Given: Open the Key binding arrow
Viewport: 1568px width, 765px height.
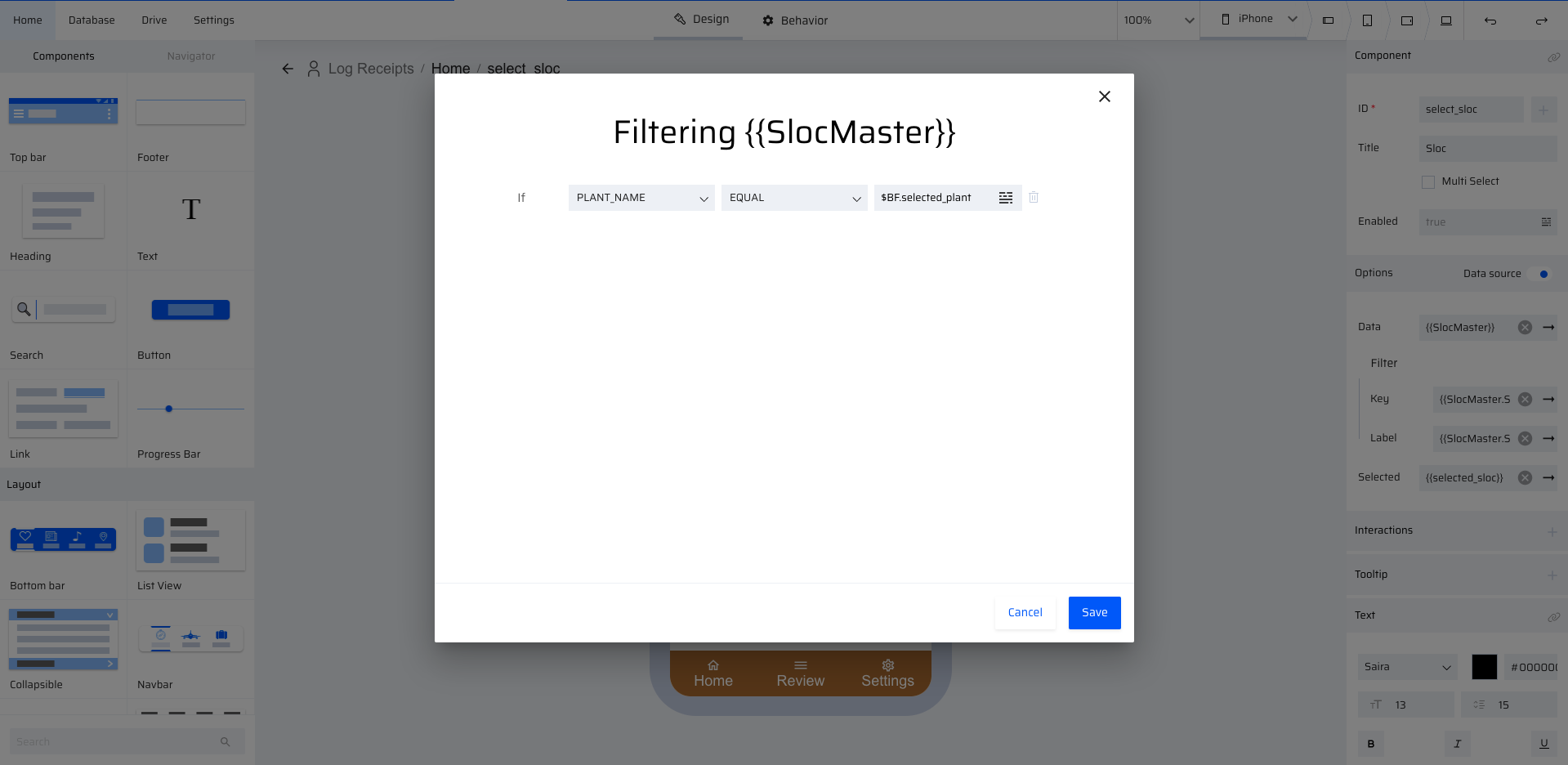Looking at the screenshot, I should tap(1548, 400).
